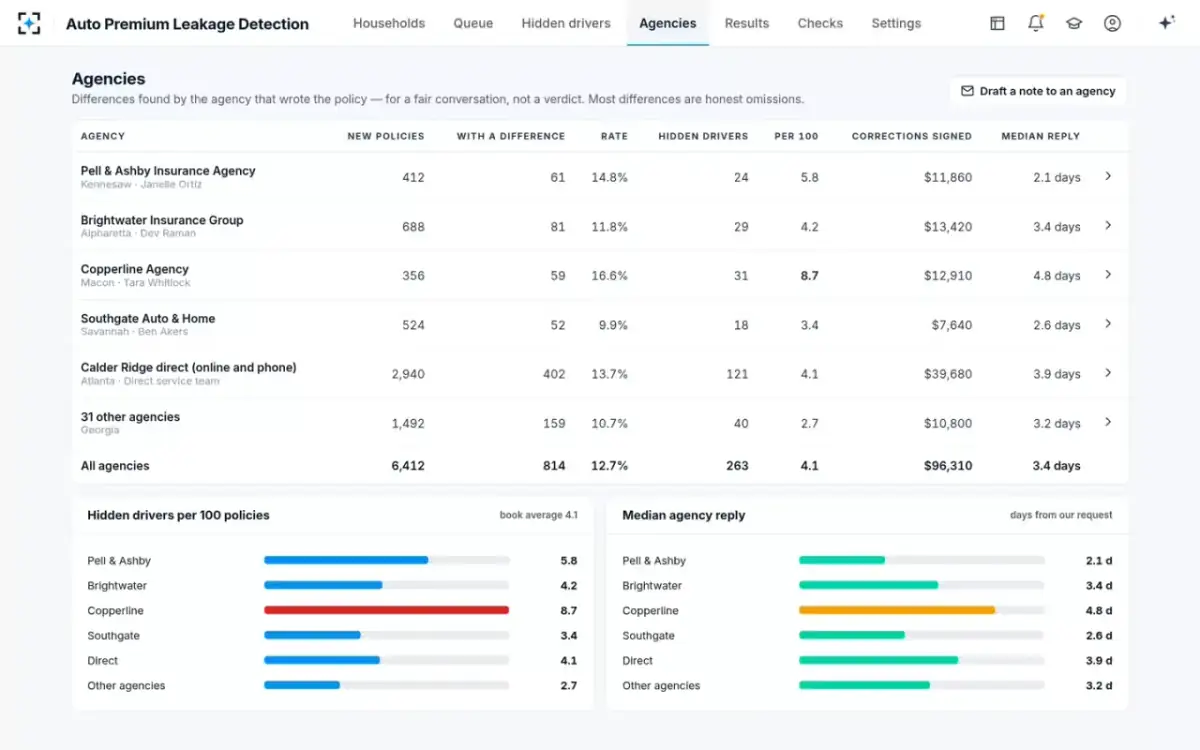
Task: Sort by the Agency column header
Action: [103, 136]
